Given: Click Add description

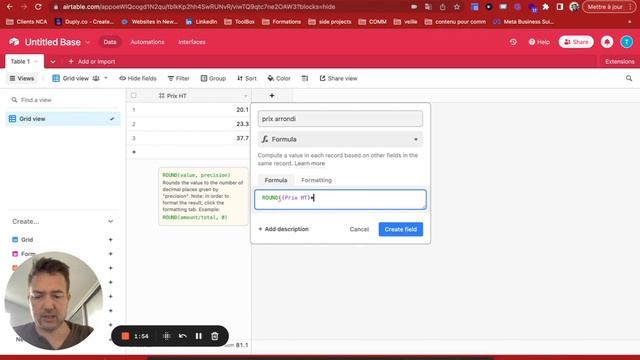Looking at the screenshot, I should coord(283,229).
